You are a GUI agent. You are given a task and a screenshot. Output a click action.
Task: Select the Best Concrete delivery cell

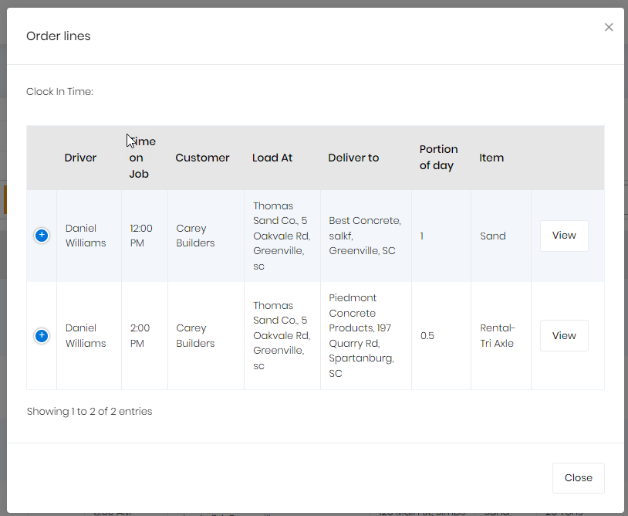[365, 236]
